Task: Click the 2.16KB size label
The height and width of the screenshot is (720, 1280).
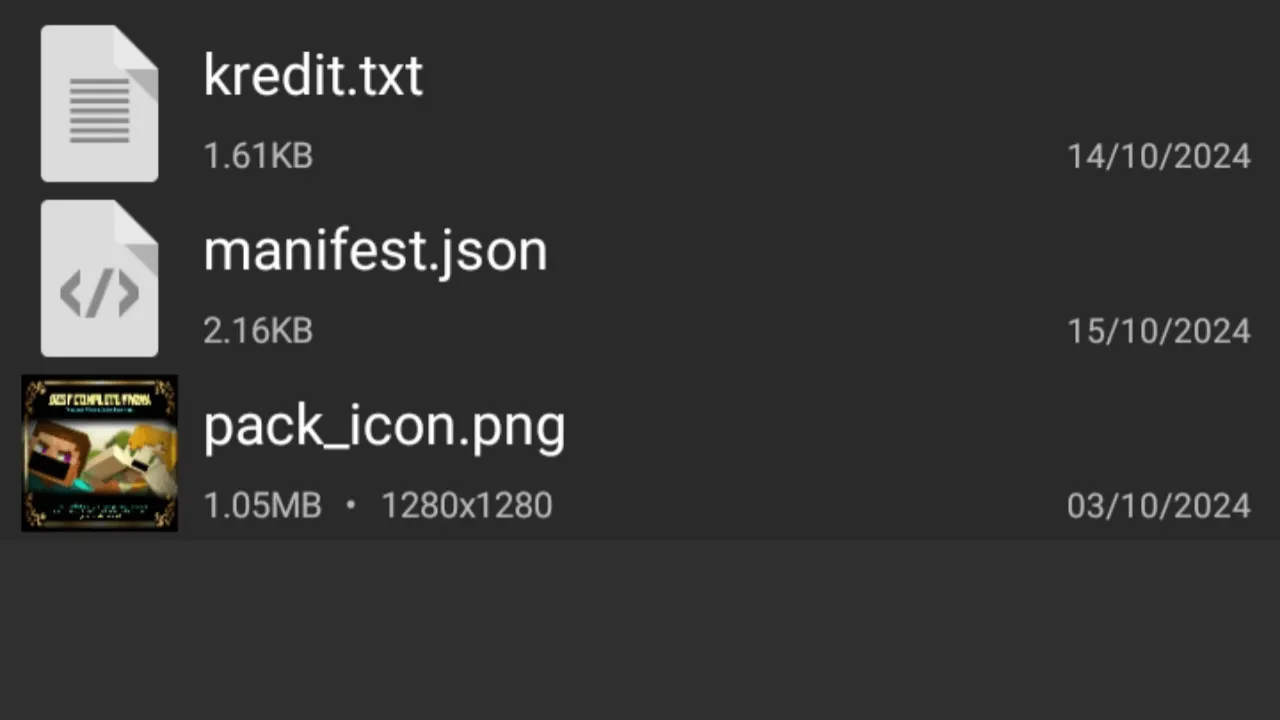Action: (258, 331)
